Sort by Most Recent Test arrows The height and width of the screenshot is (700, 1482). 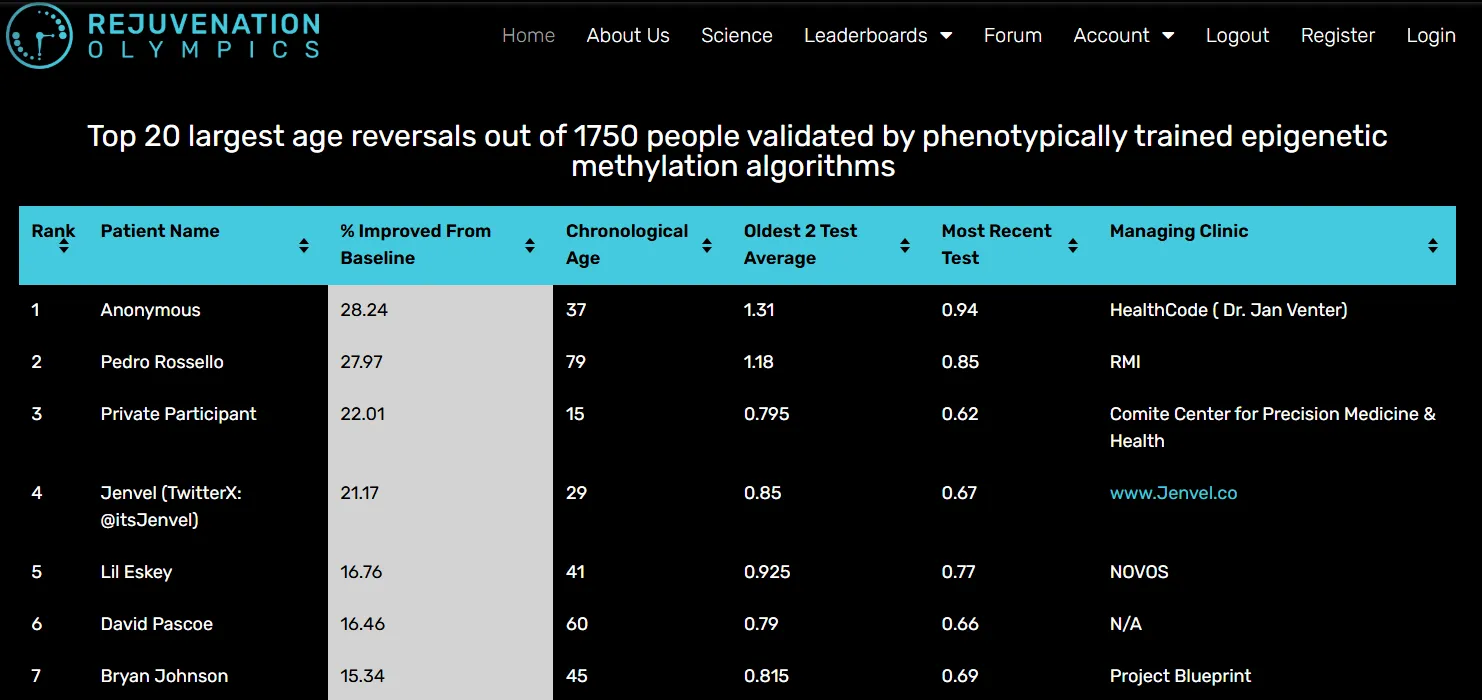[x=1073, y=246]
